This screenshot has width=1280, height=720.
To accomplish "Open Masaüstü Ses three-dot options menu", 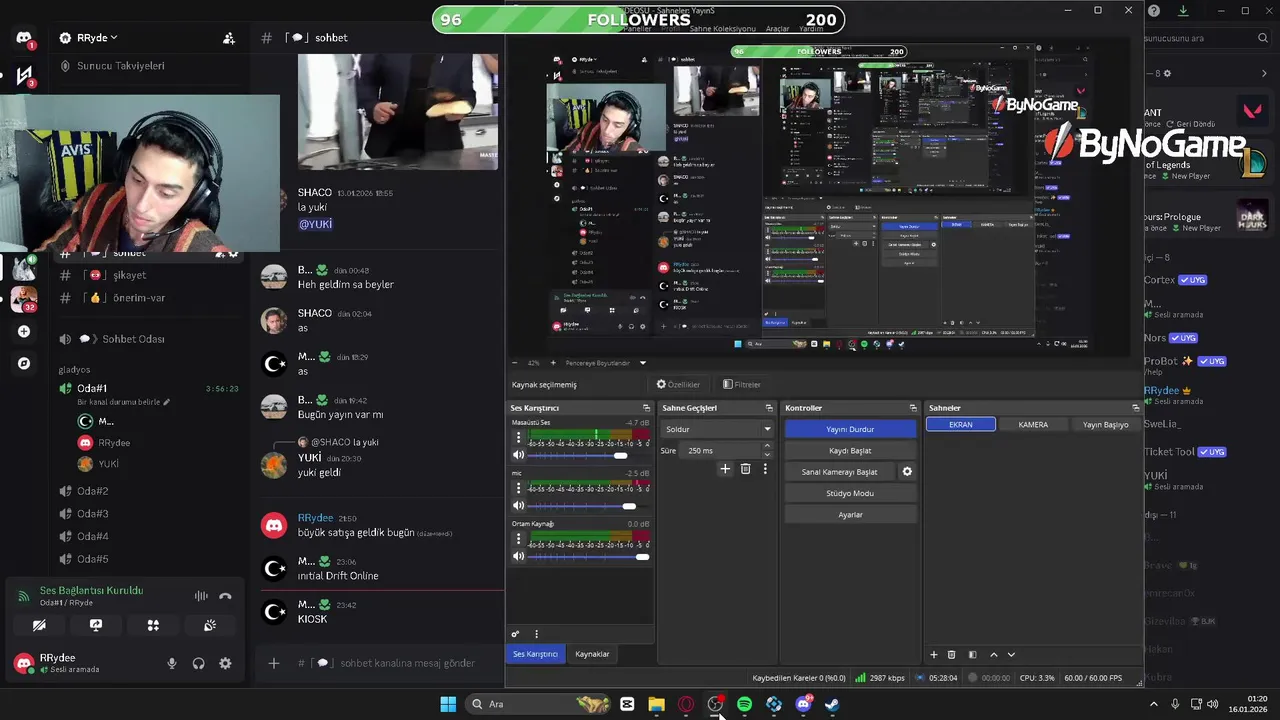I will [x=518, y=437].
